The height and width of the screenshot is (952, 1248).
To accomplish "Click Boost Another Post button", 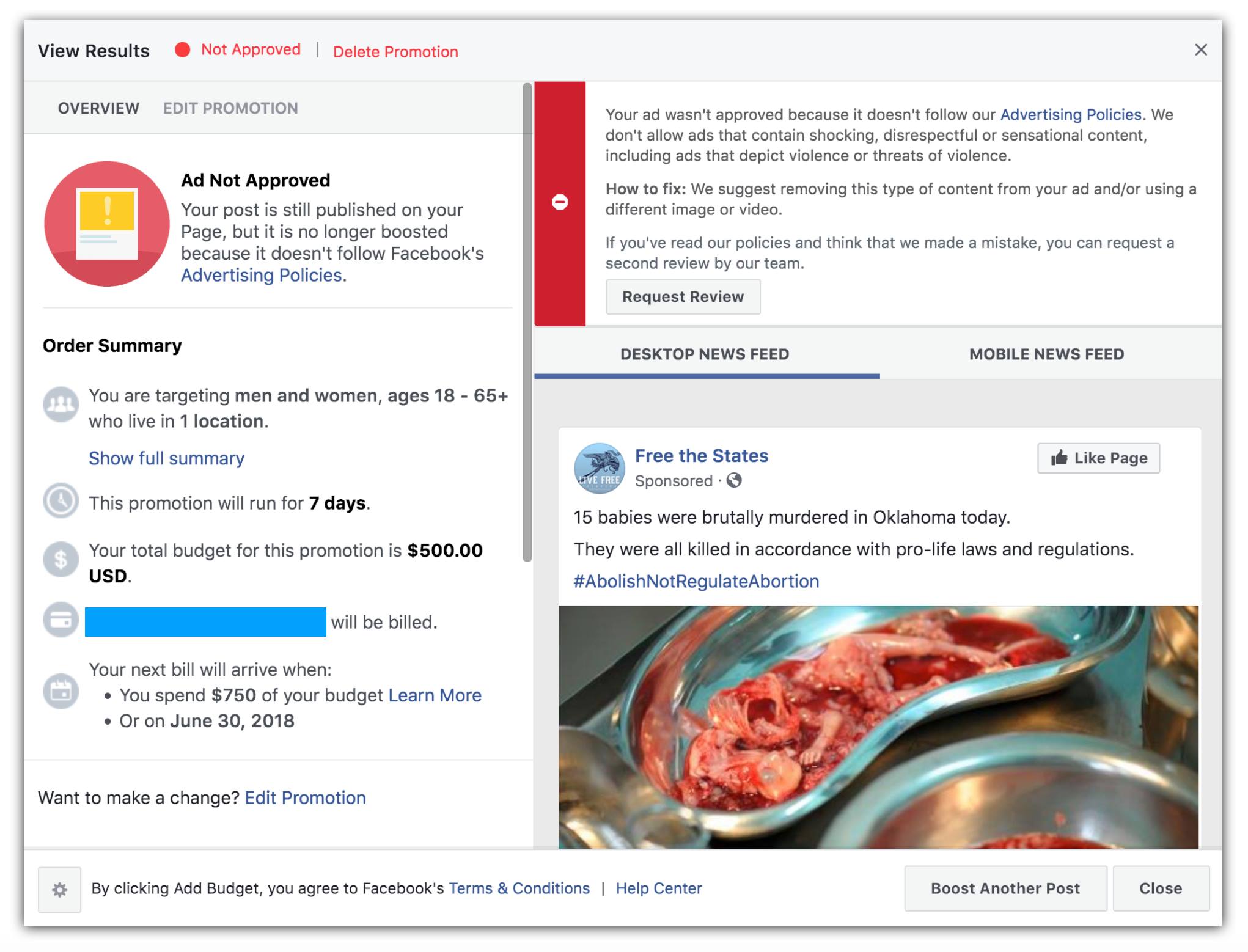I will click(x=1005, y=888).
